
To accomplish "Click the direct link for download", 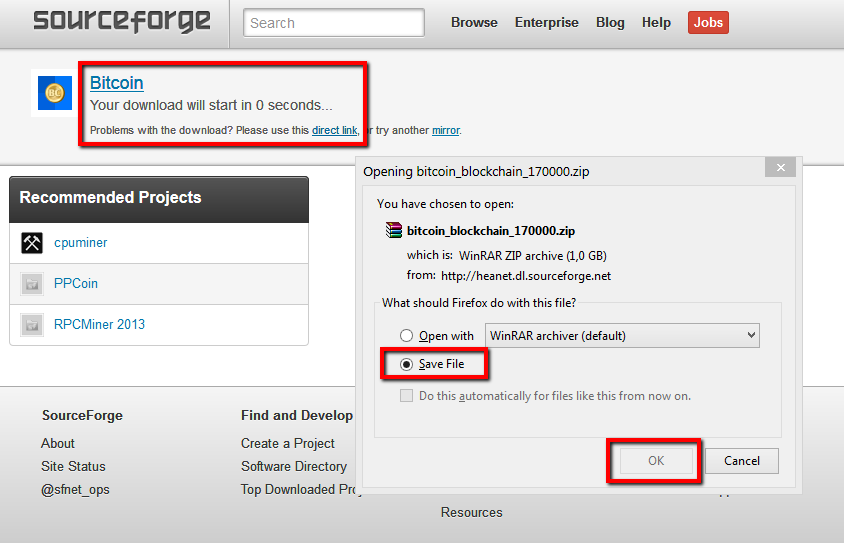I will 334,130.
